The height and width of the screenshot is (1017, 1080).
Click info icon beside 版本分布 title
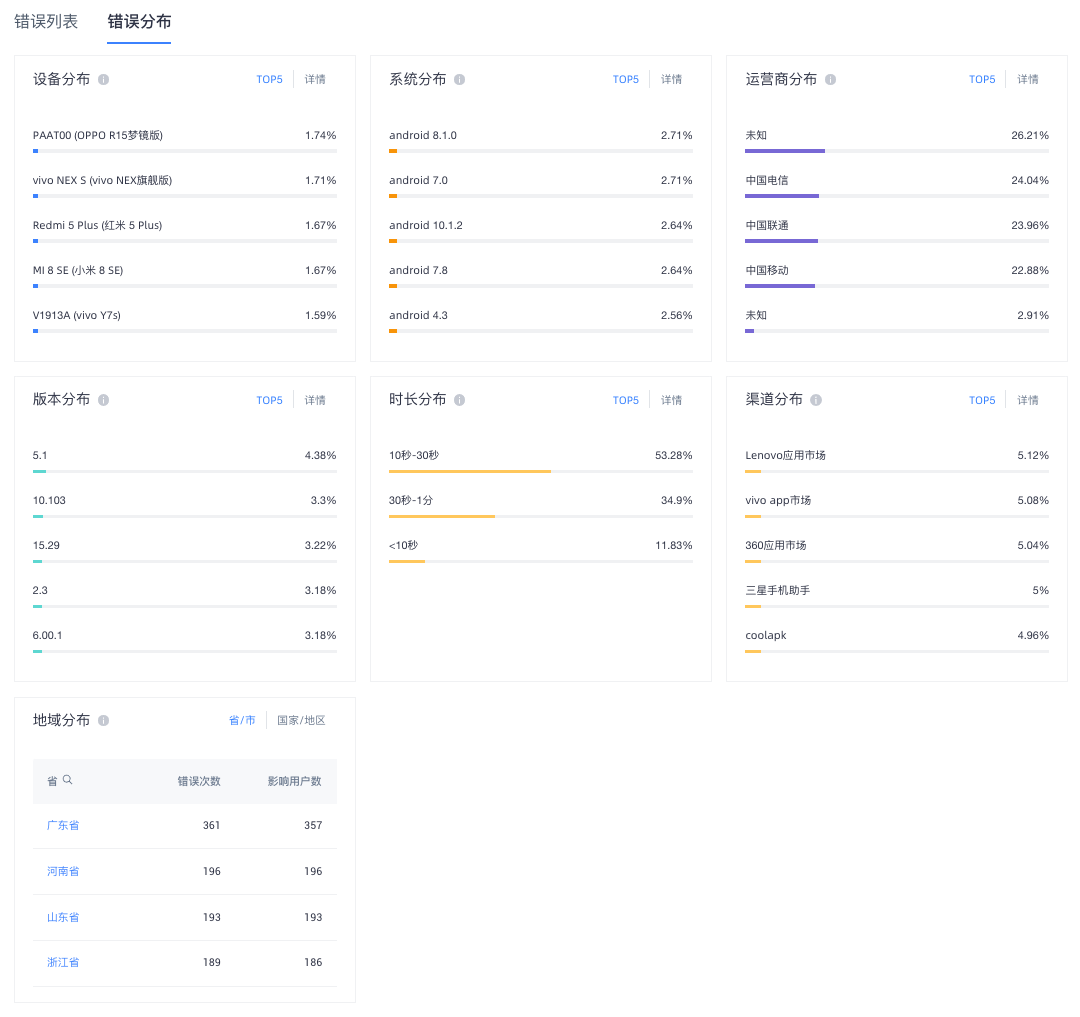(x=103, y=400)
